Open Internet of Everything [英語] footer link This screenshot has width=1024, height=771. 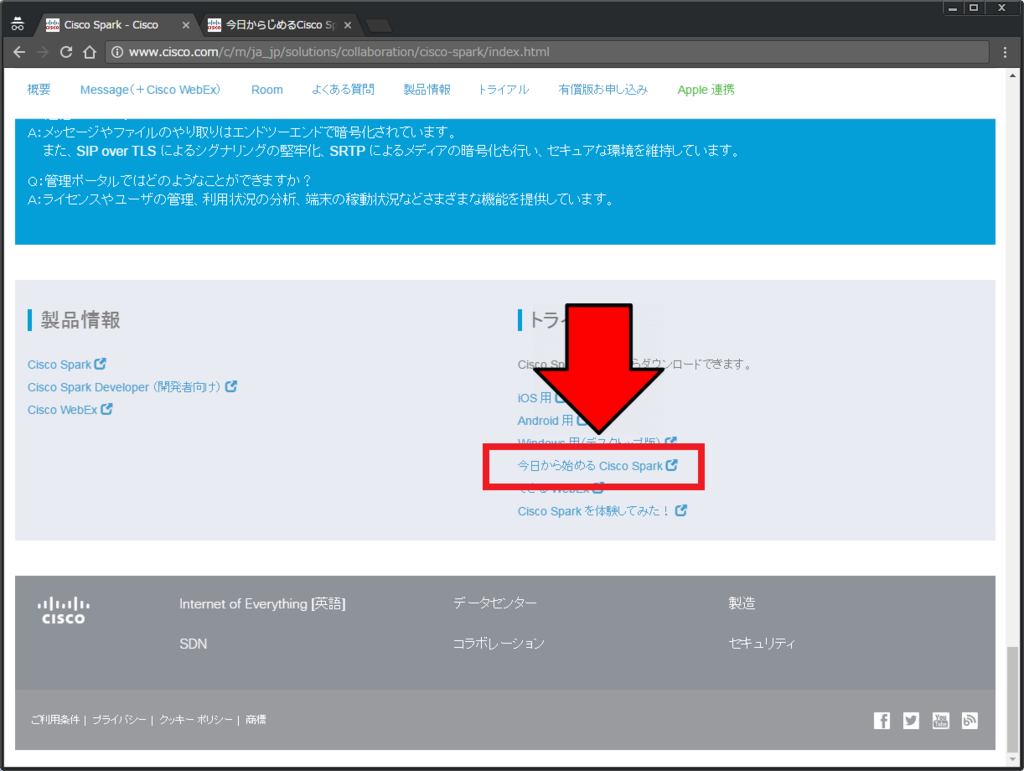click(263, 604)
